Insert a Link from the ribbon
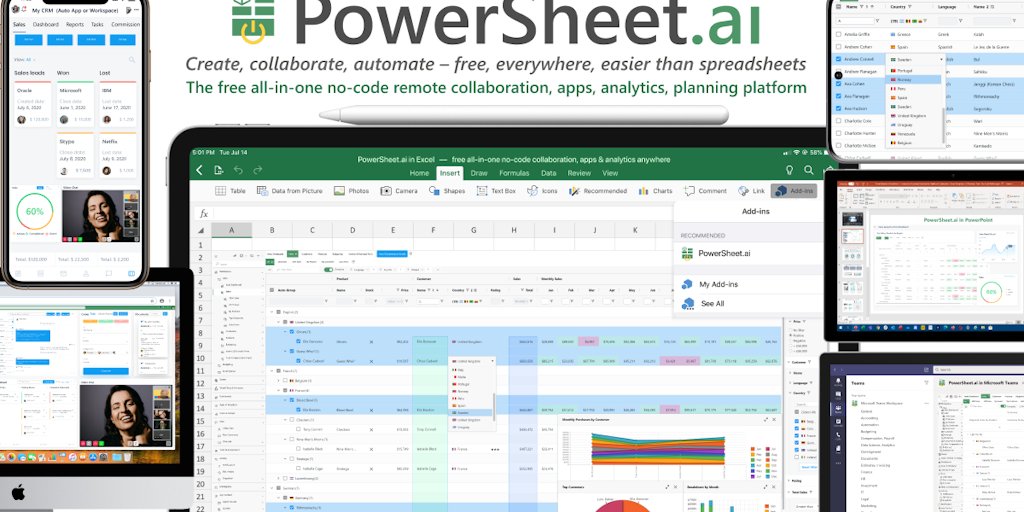 (x=751, y=191)
